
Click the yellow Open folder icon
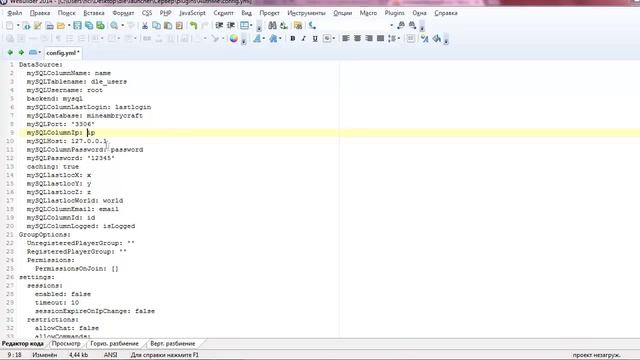tap(61, 26)
